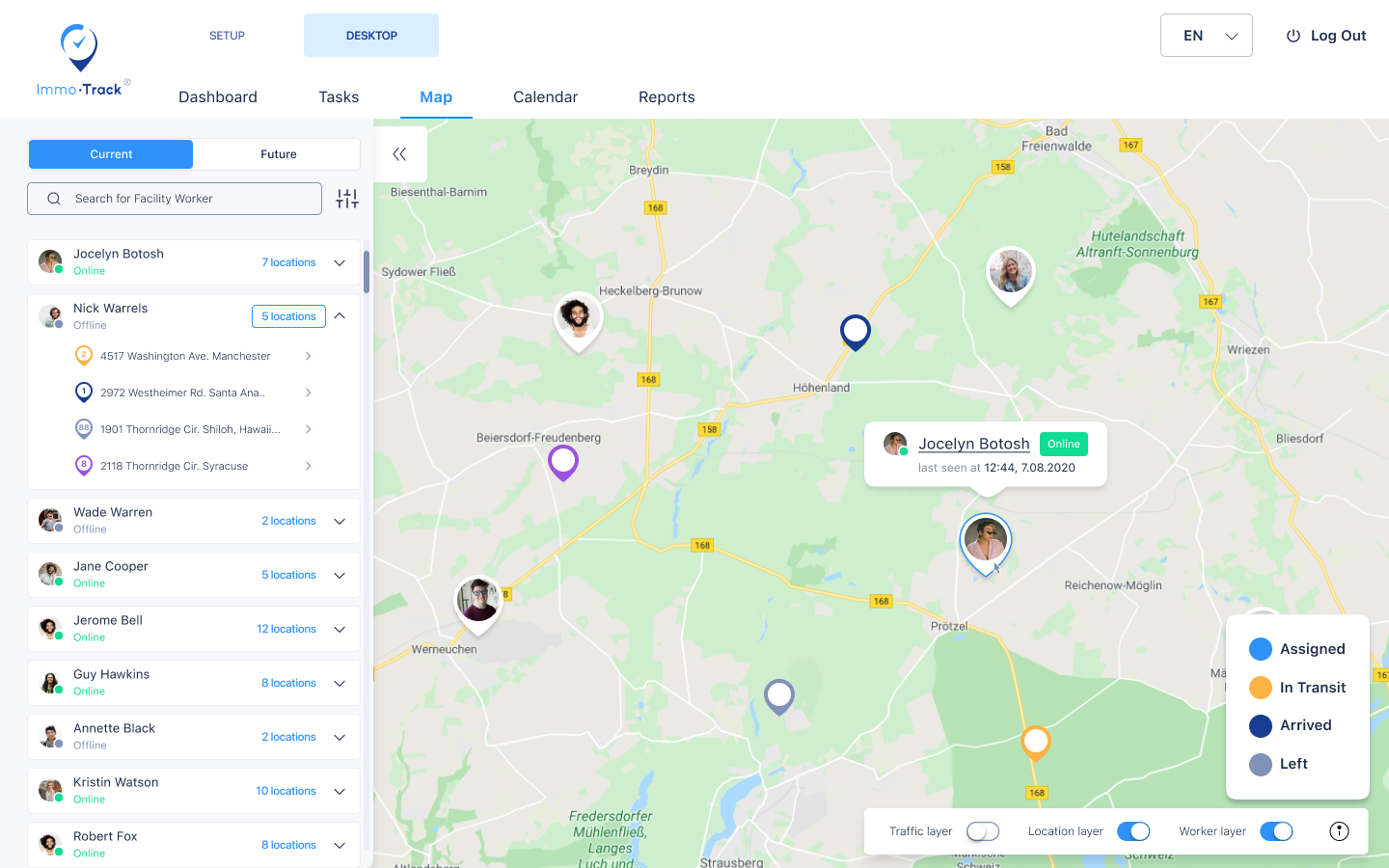Turn off the Worker layer toggle
1389x868 pixels.
[1276, 831]
